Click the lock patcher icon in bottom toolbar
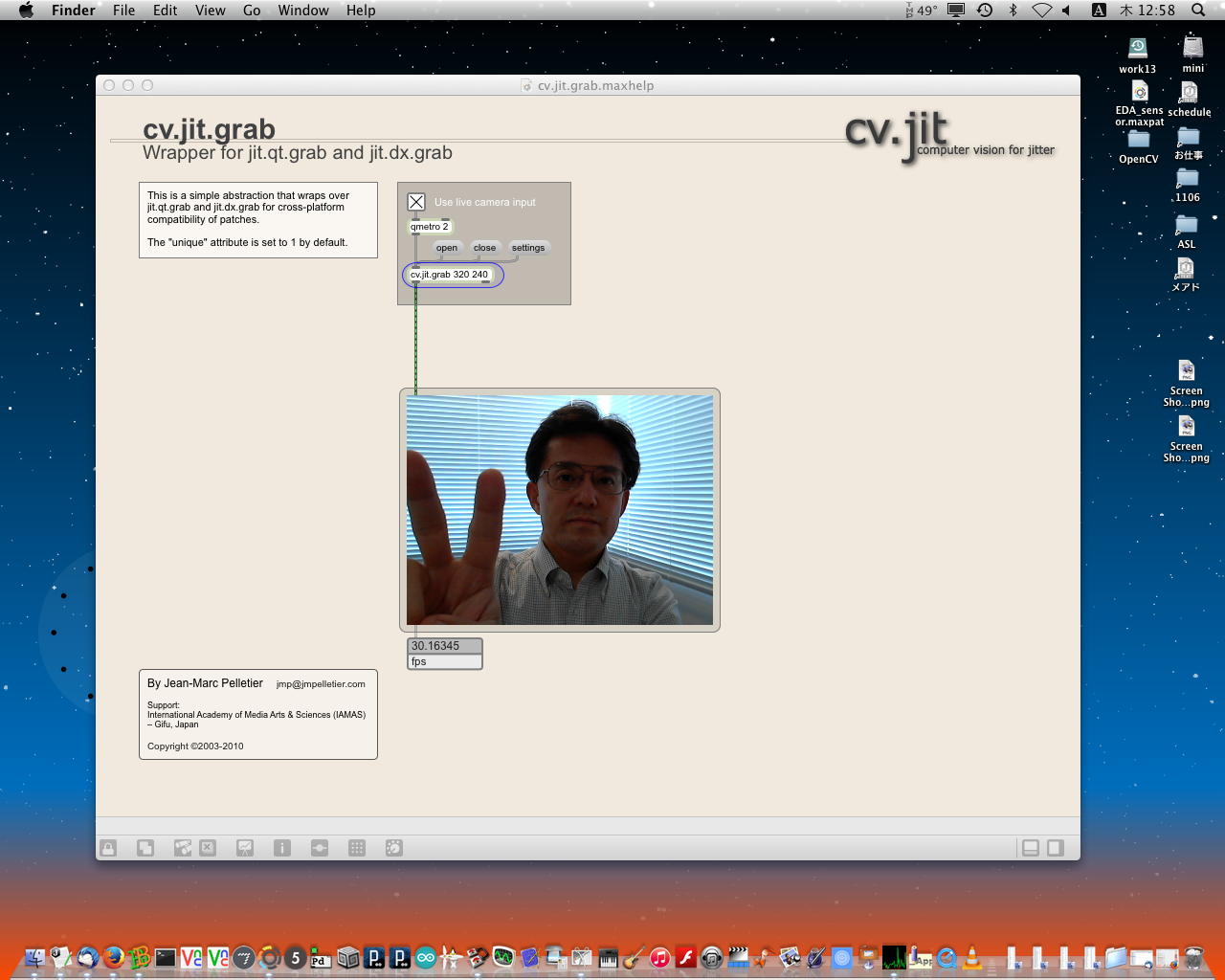The width and height of the screenshot is (1225, 980). point(108,848)
